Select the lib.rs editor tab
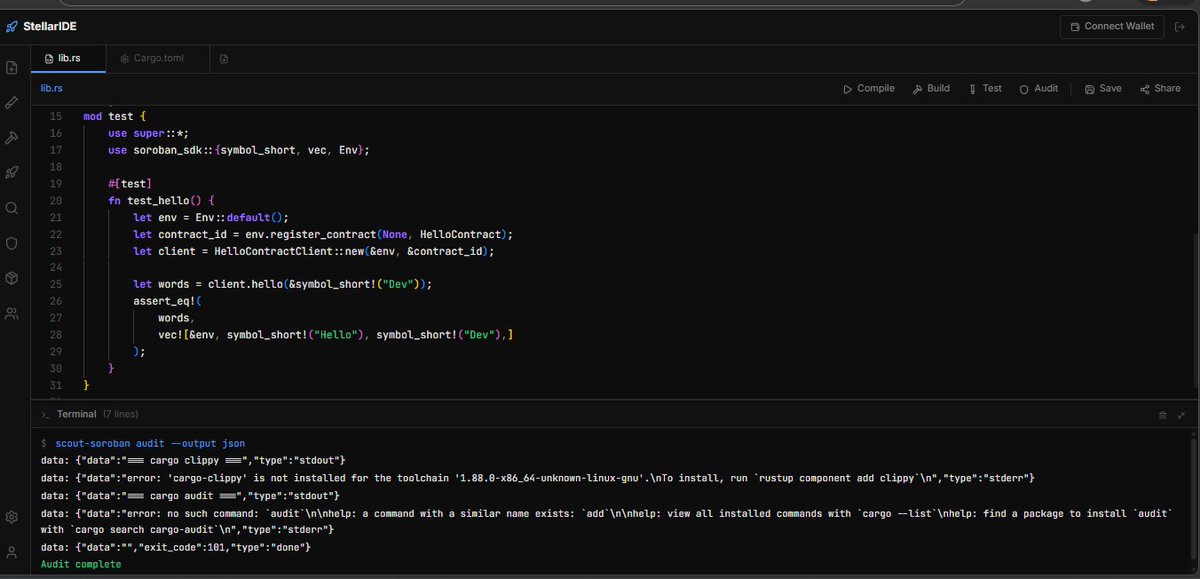Image resolution: width=1200 pixels, height=579 pixels. coord(68,59)
